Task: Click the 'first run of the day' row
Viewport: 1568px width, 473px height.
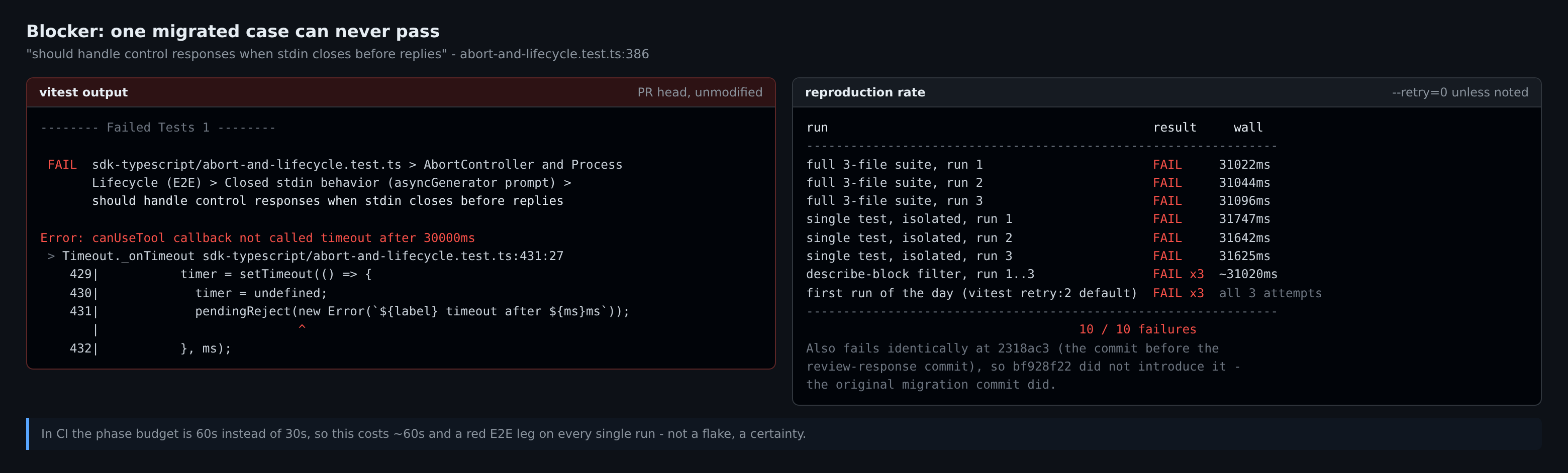Action: click(1064, 293)
